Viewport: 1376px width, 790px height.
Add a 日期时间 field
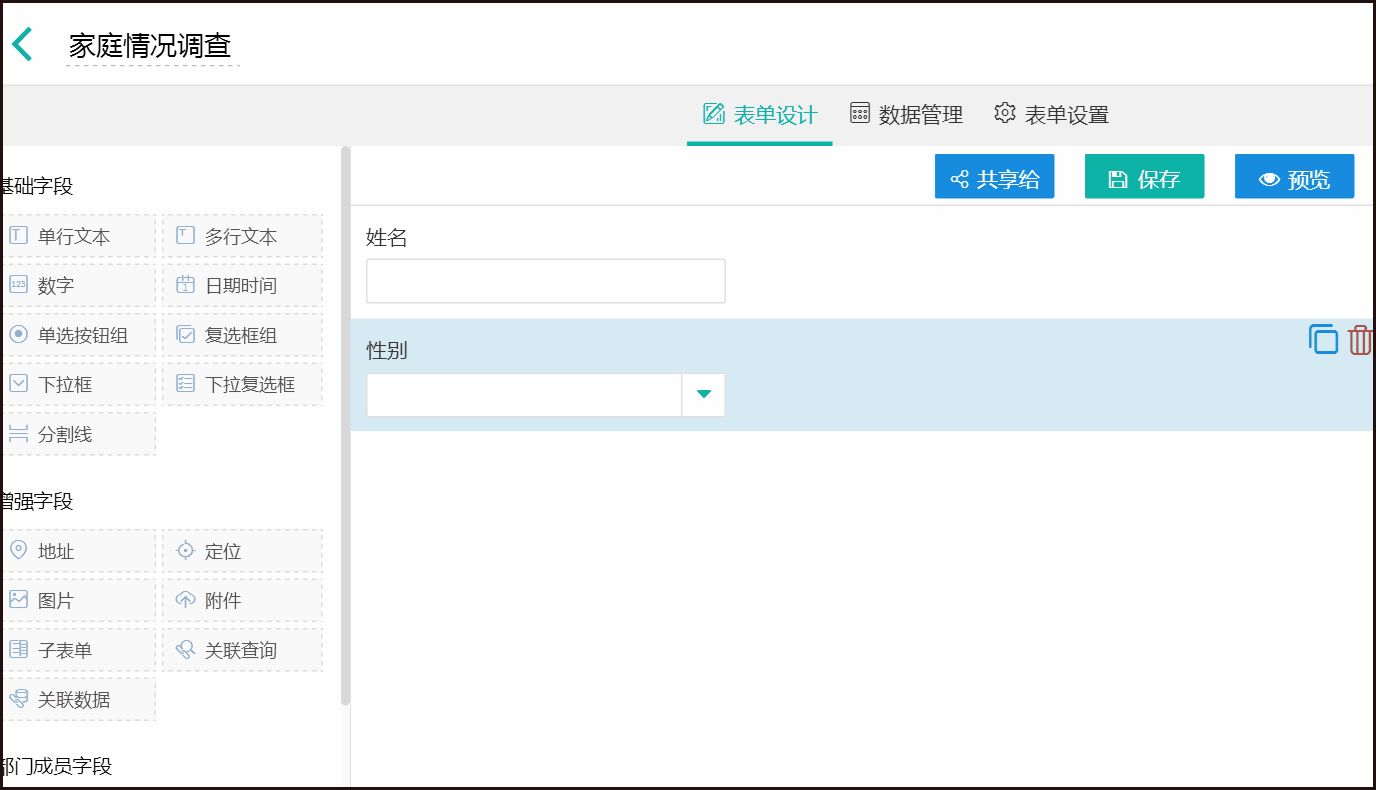pyautogui.click(x=243, y=285)
